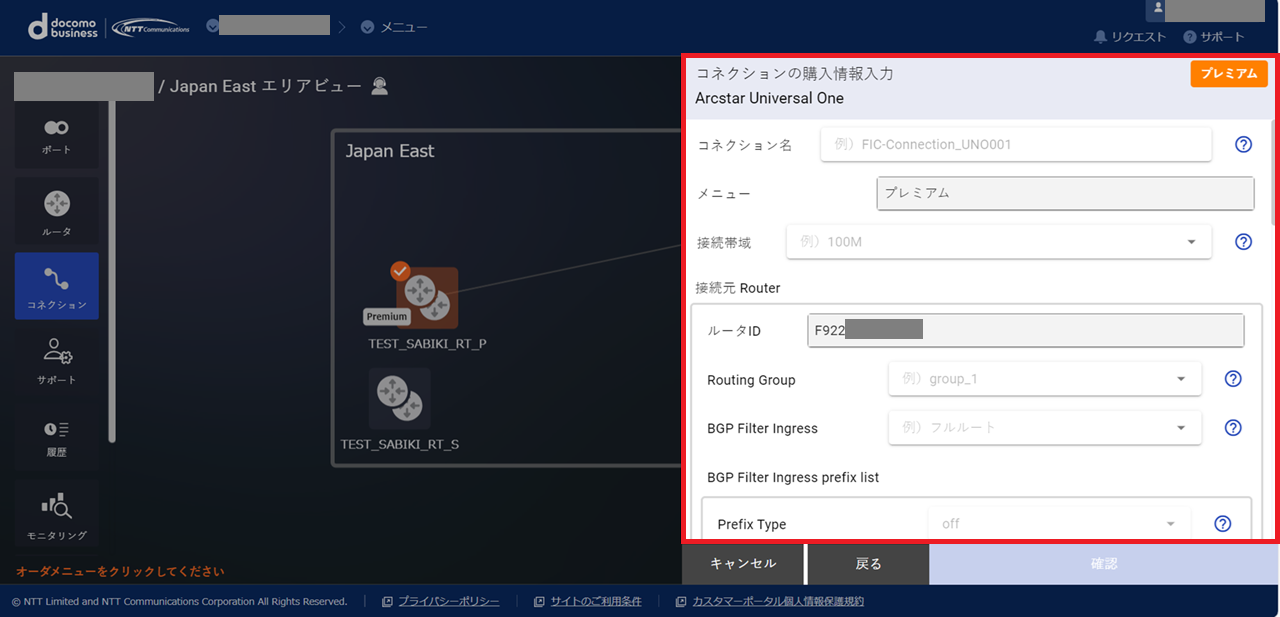Click the キャンセル button
The image size is (1280, 617).
[x=742, y=564]
